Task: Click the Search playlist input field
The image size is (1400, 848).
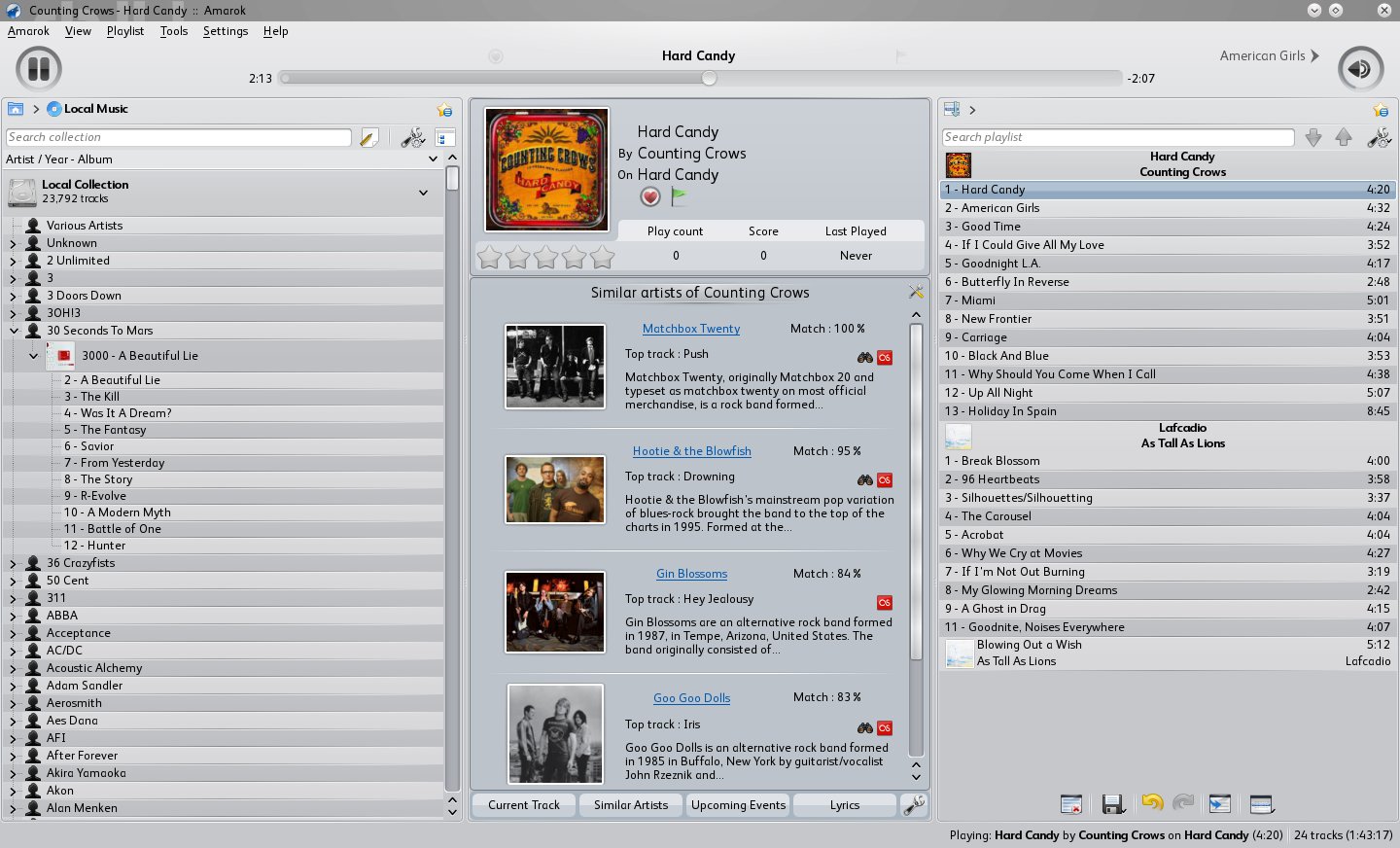Action: pos(1118,136)
